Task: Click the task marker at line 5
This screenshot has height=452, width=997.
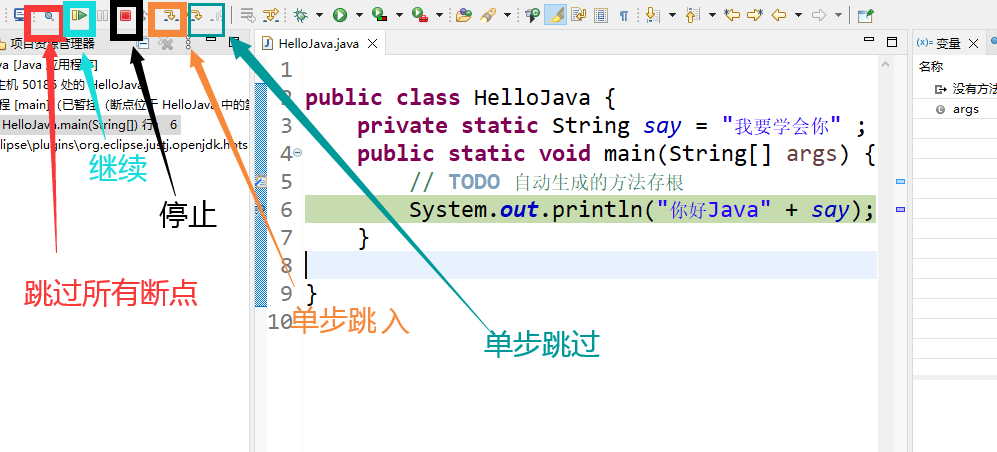Action: pos(259,182)
